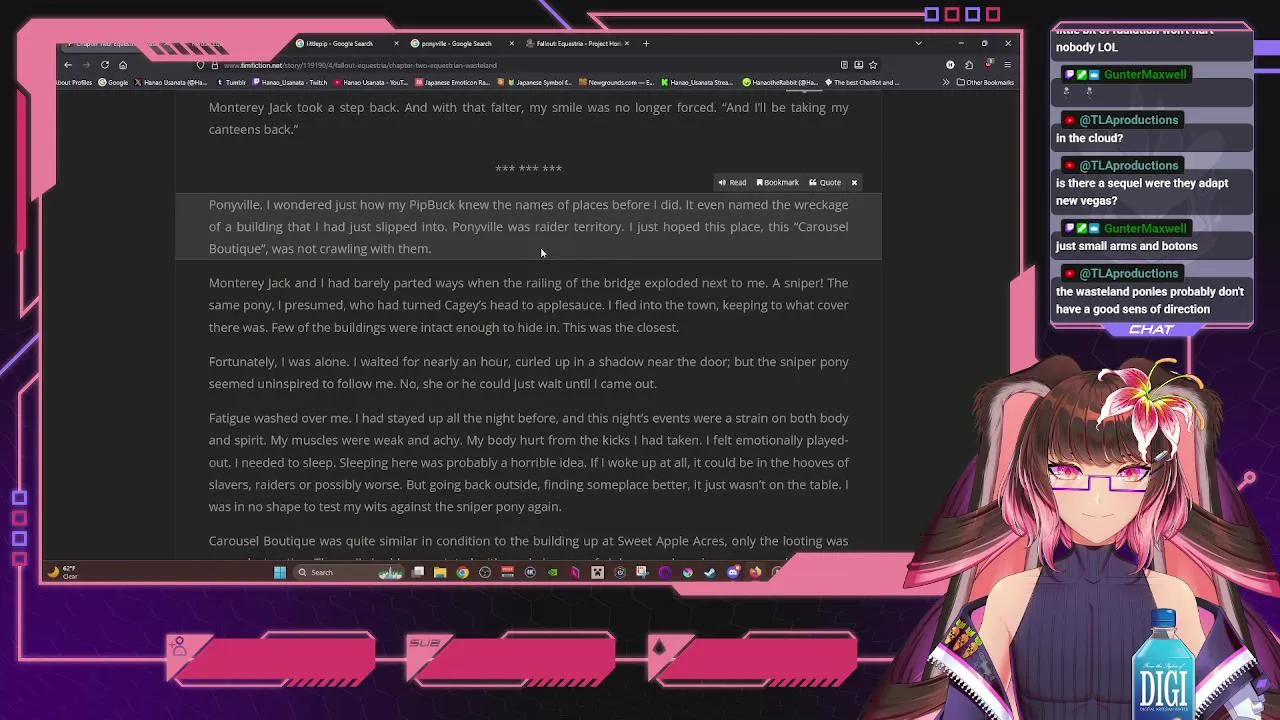
Task: Open the Windows Start menu
Action: [x=280, y=572]
